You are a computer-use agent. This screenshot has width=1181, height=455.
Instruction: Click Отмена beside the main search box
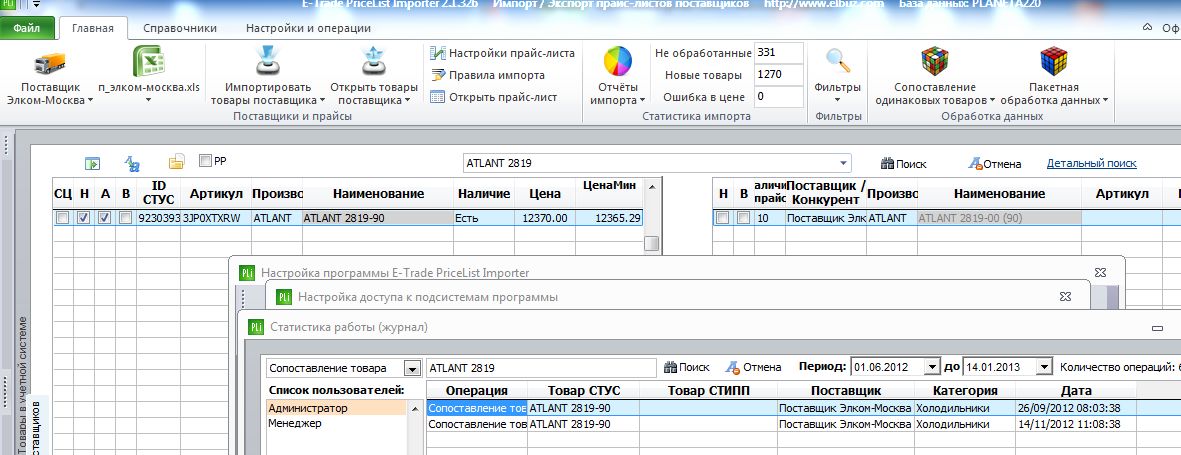click(x=994, y=163)
